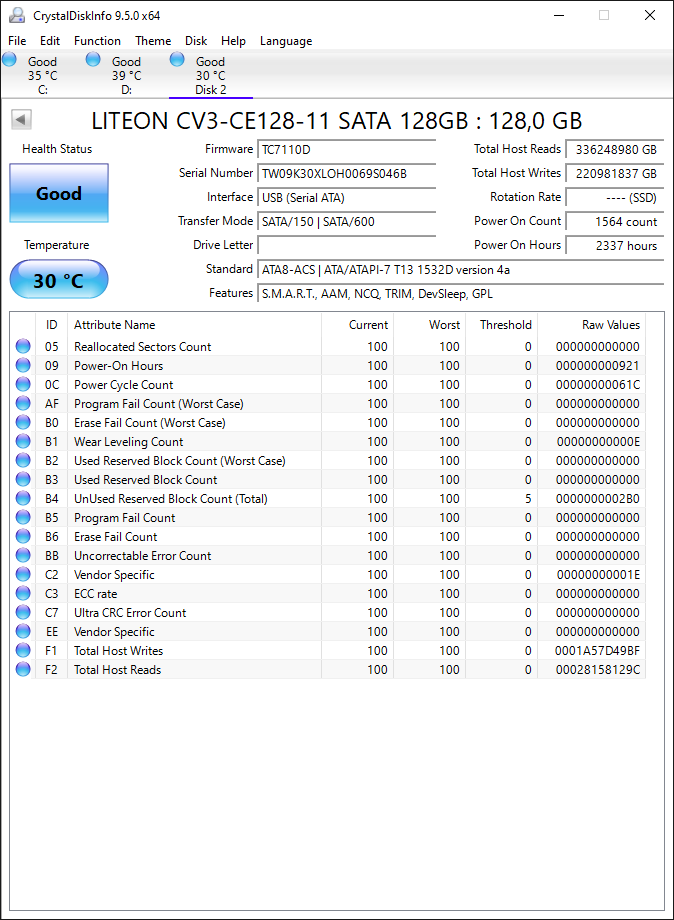
Task: Click status orb of Total Host Writes row
Action: 23,650
